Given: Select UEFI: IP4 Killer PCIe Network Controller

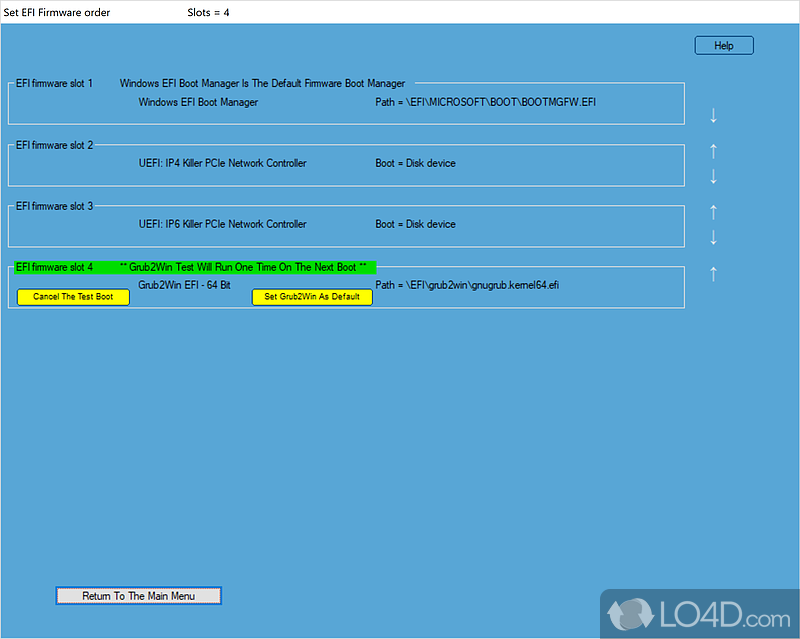Looking at the screenshot, I should click(x=222, y=163).
